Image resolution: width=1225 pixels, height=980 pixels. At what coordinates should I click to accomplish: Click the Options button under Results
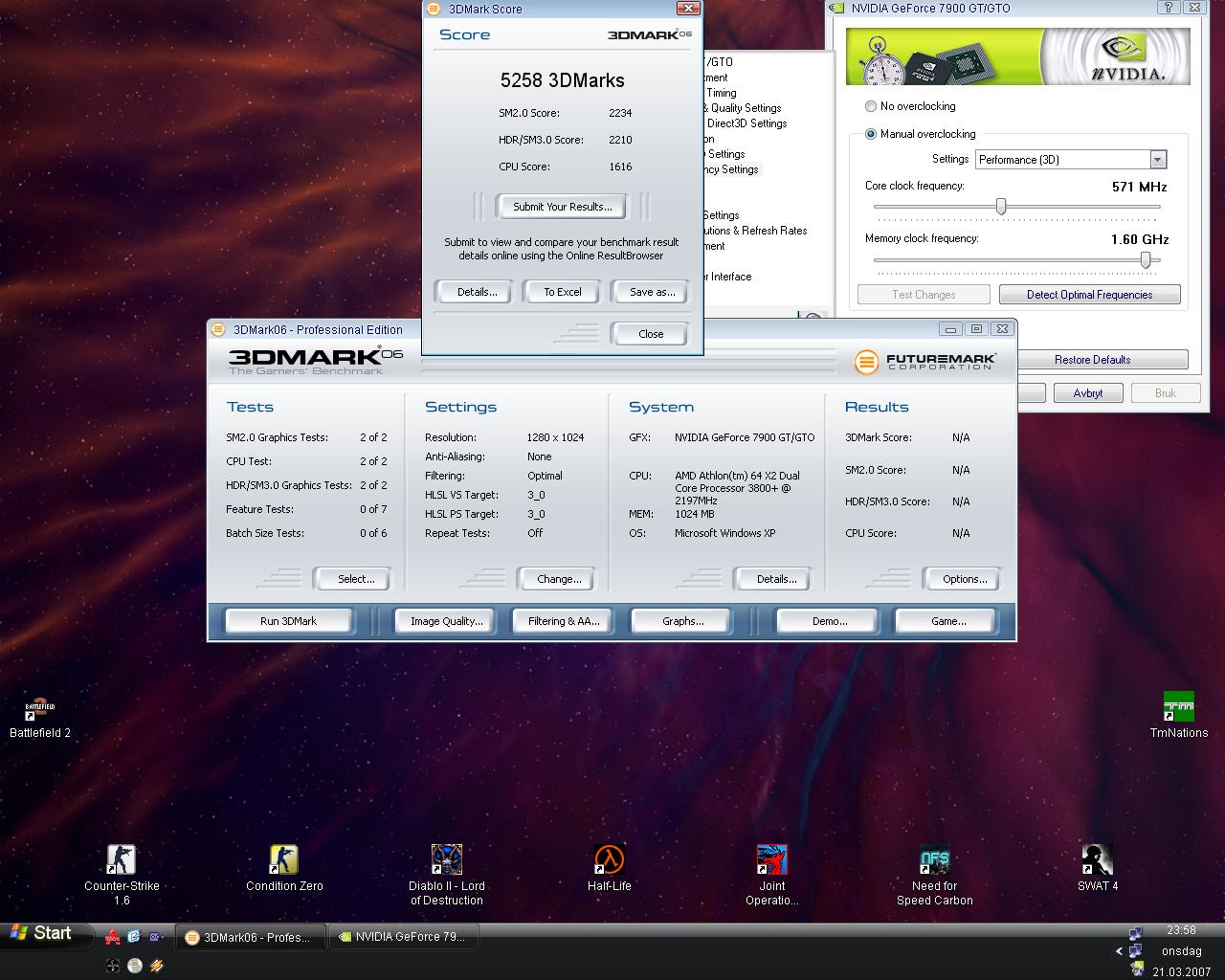pyautogui.click(x=964, y=579)
